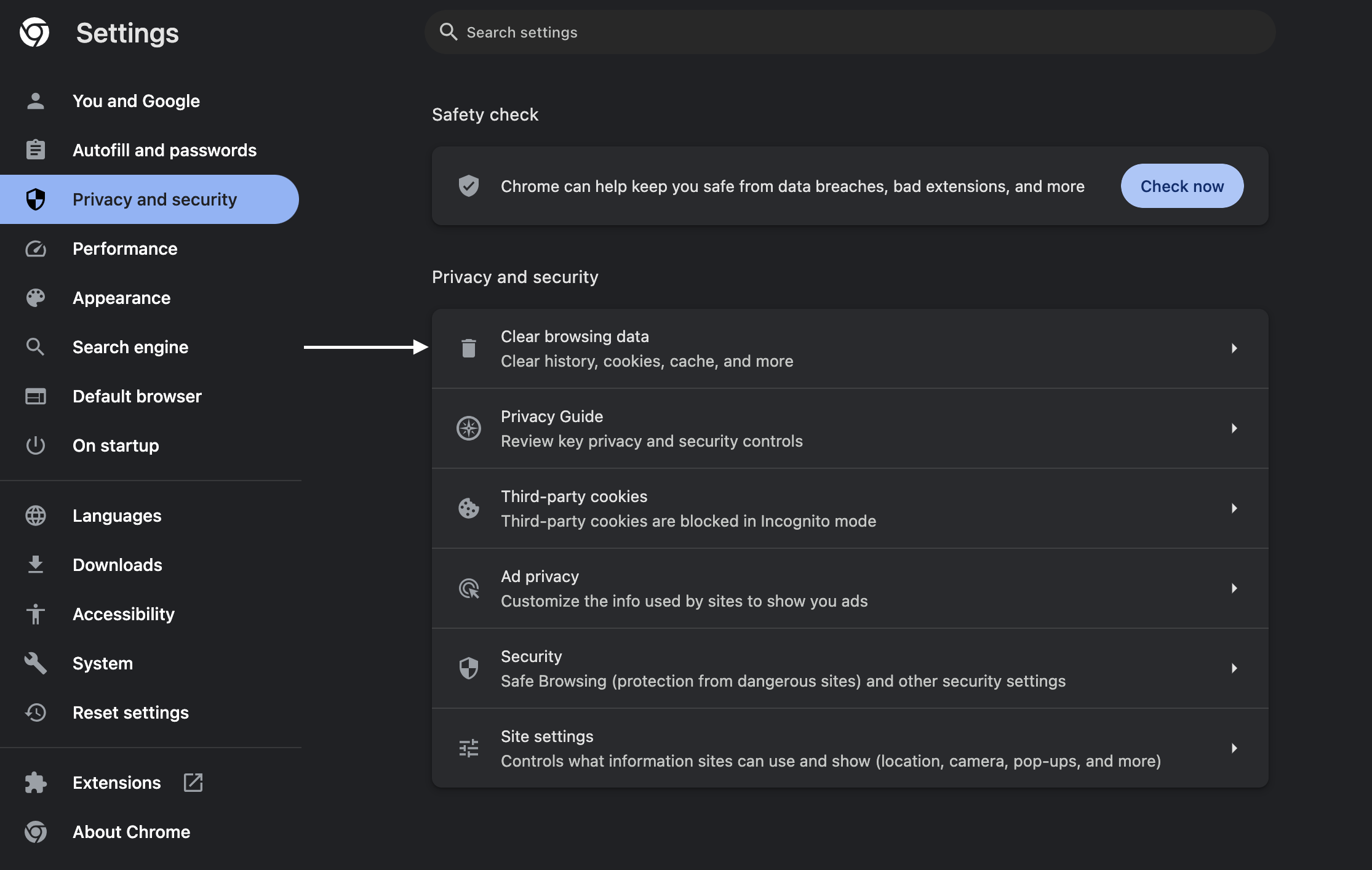
Task: Open Third-party cookies settings entry
Action: [x=850, y=508]
